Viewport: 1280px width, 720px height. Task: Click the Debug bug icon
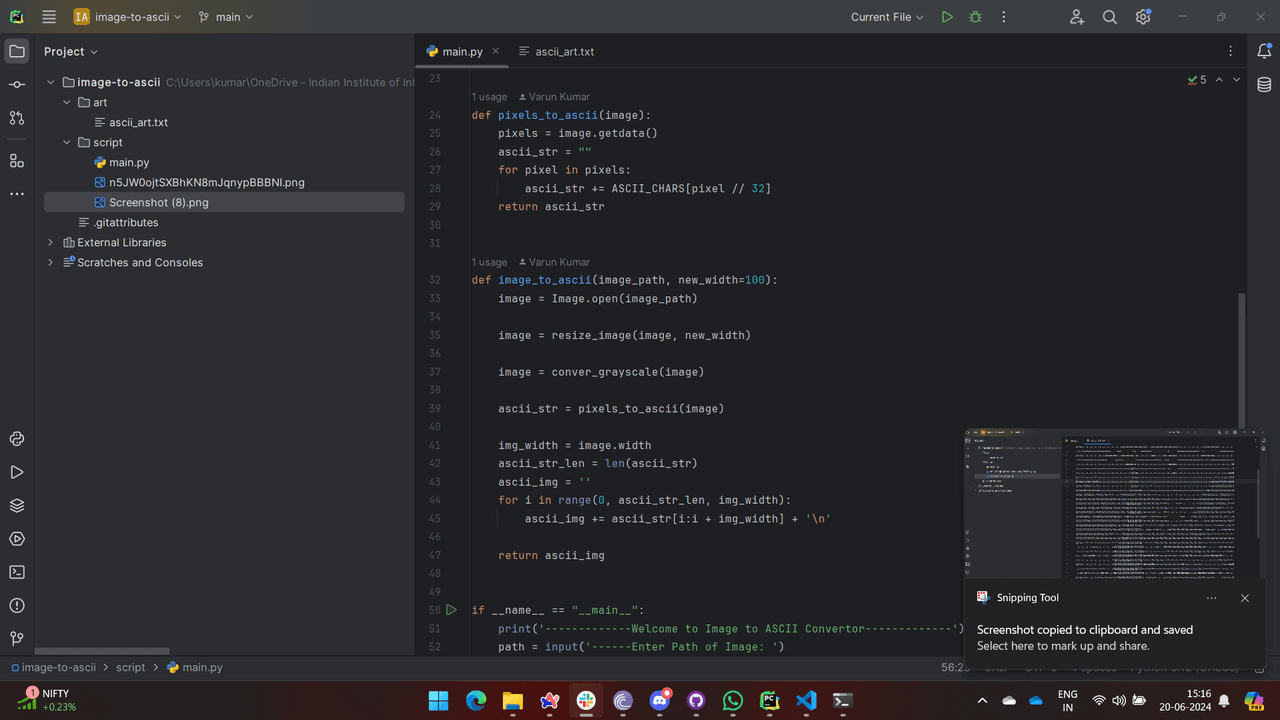pos(975,17)
